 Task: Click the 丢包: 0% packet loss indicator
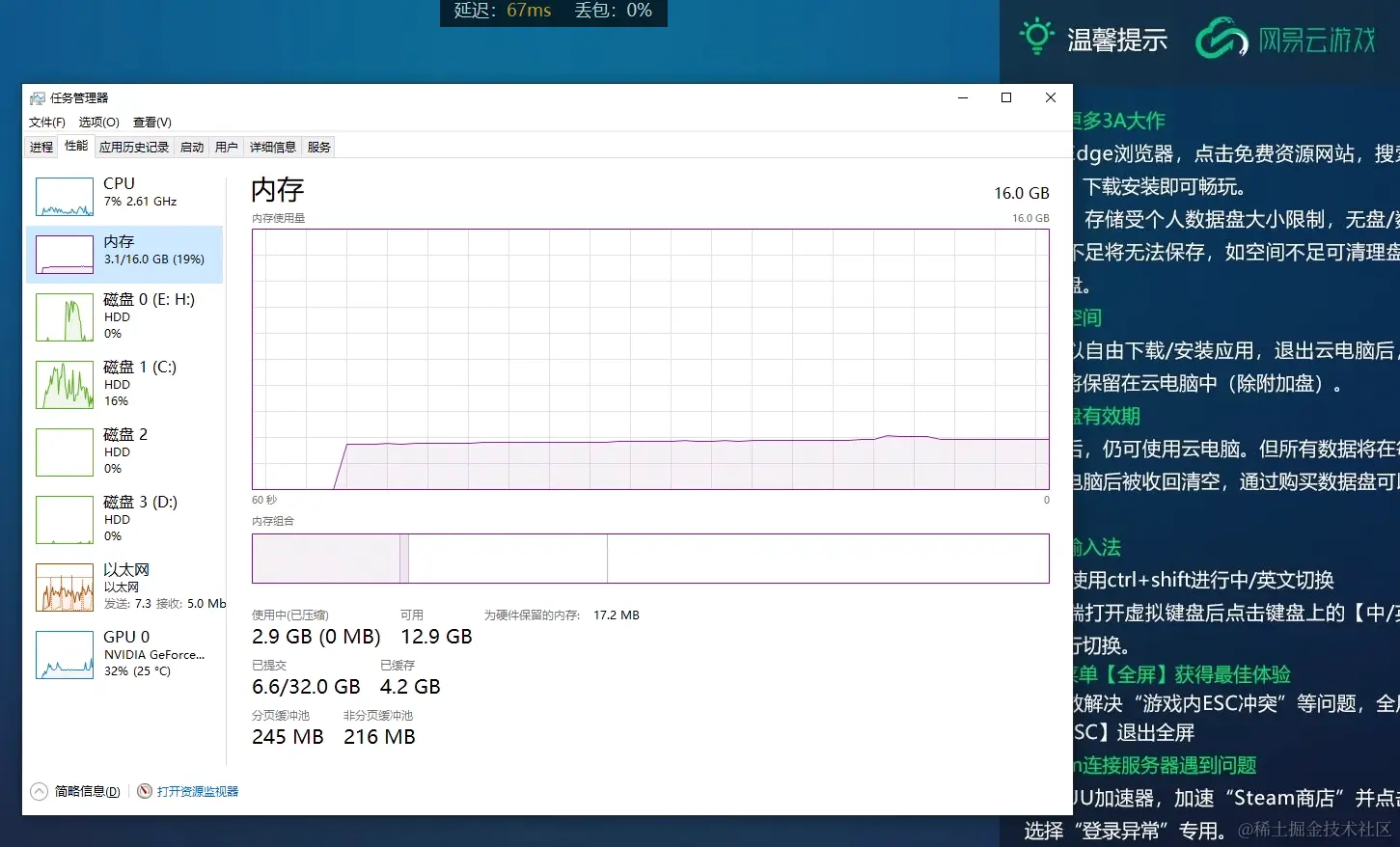[614, 11]
